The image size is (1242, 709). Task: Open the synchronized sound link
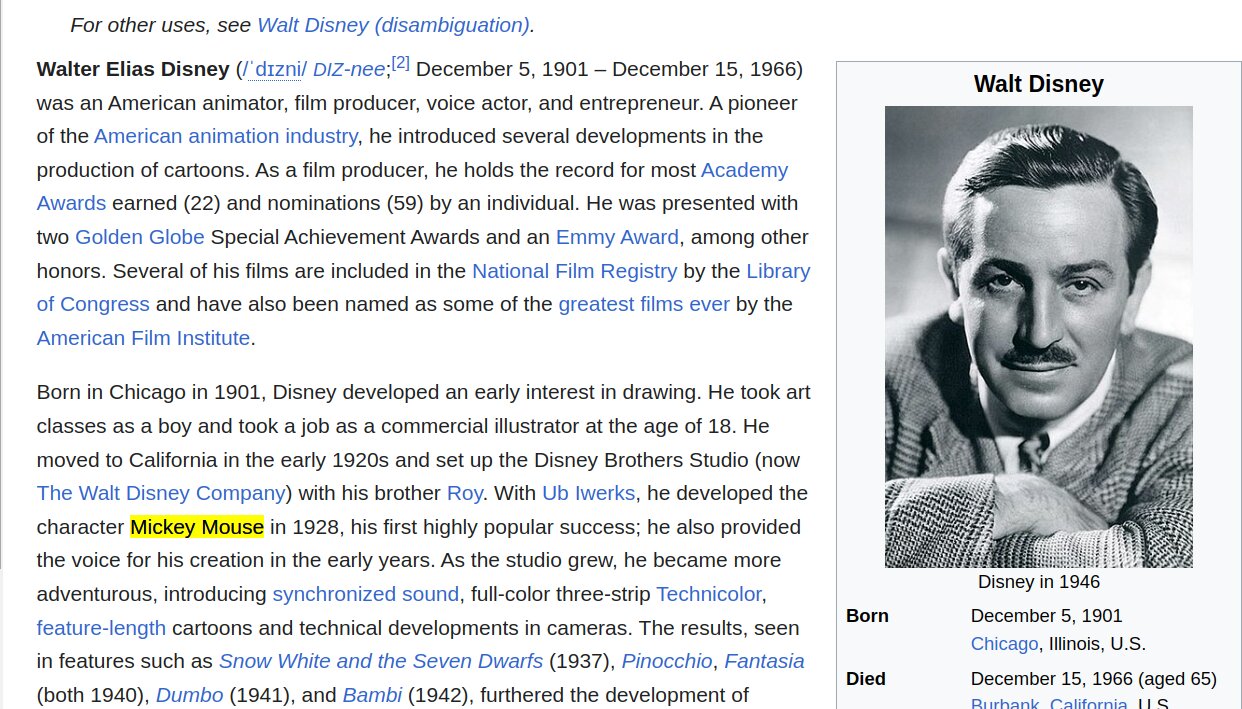coord(365,594)
